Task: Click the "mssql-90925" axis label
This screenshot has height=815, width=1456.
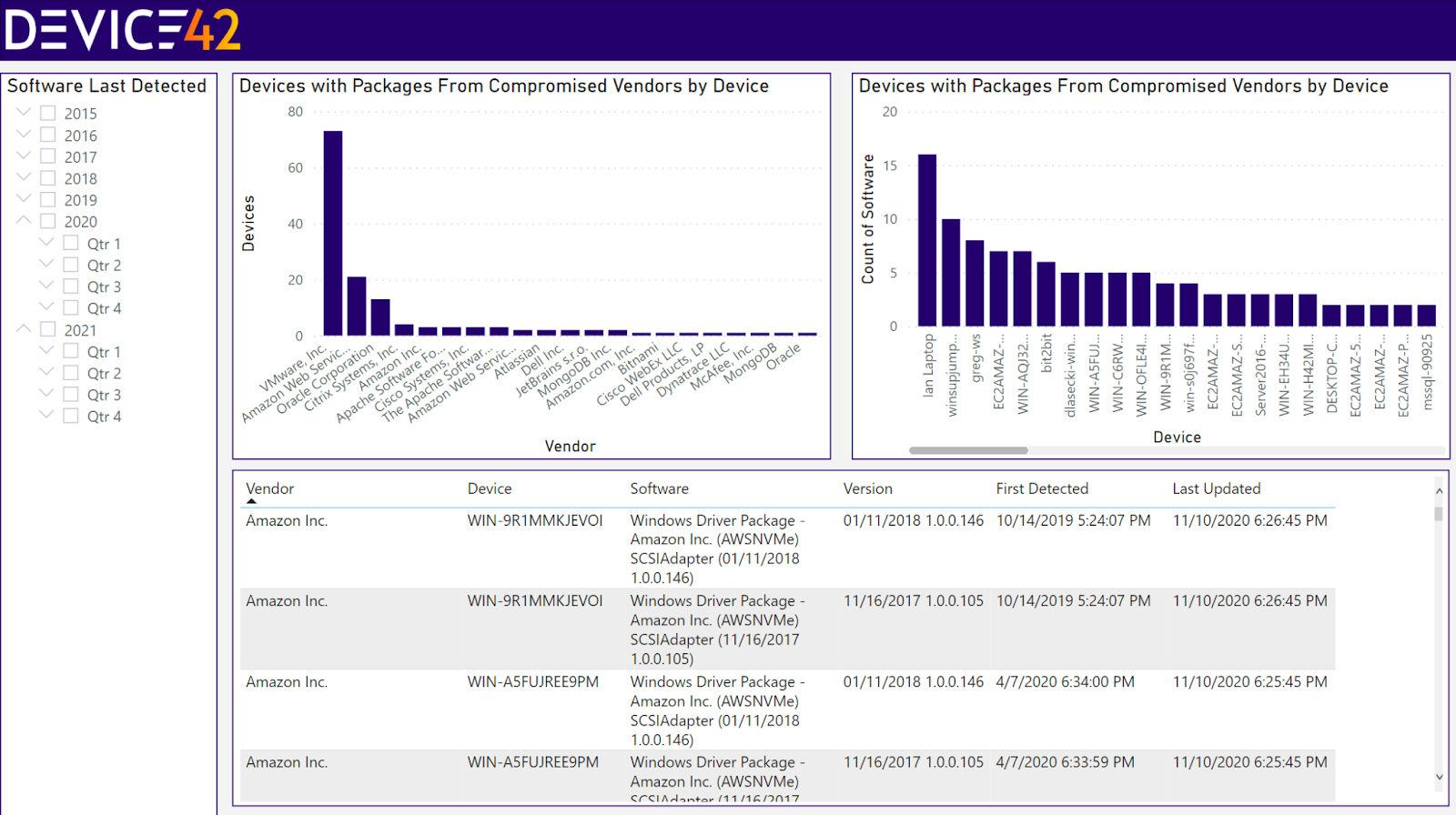Action: click(x=1427, y=372)
